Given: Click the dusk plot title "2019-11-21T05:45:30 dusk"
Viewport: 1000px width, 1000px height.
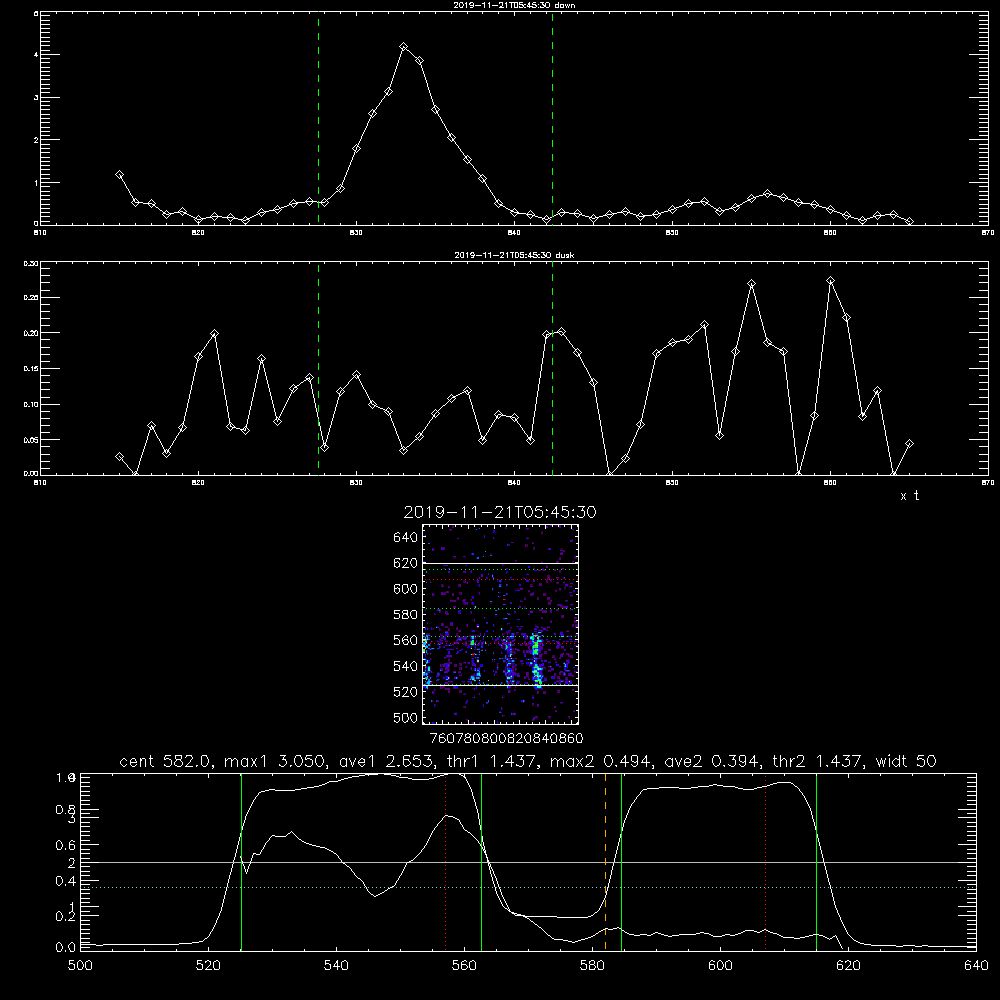Looking at the screenshot, I should click(514, 255).
